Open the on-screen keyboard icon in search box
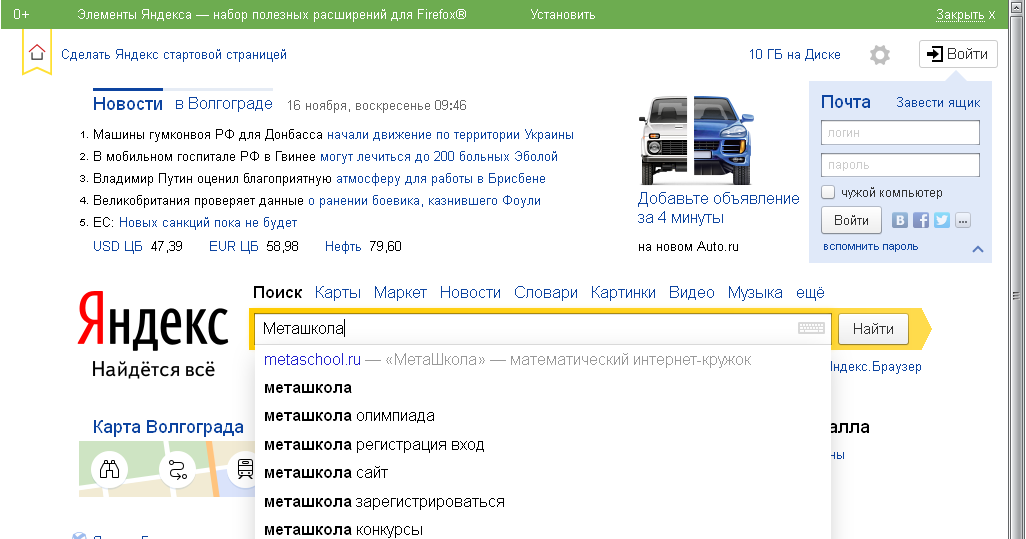Image resolution: width=1026 pixels, height=539 pixels. [811, 328]
